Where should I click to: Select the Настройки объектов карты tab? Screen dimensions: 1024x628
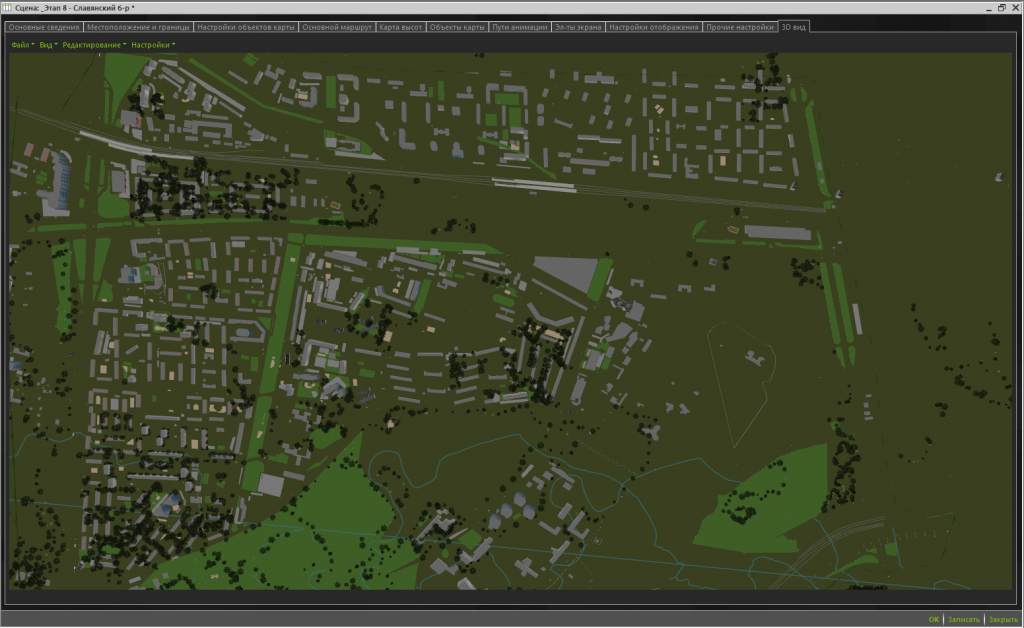246,27
